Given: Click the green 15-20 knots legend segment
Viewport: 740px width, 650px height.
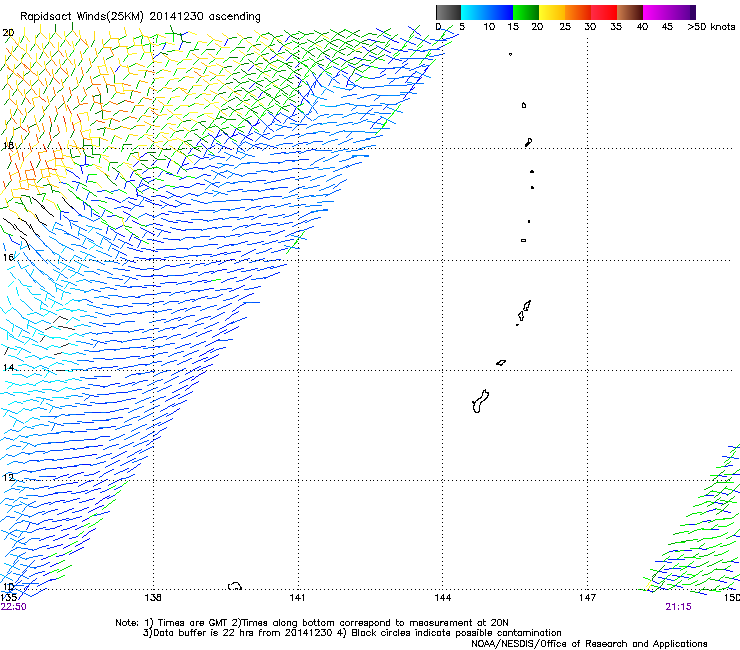Looking at the screenshot, I should [x=526, y=12].
